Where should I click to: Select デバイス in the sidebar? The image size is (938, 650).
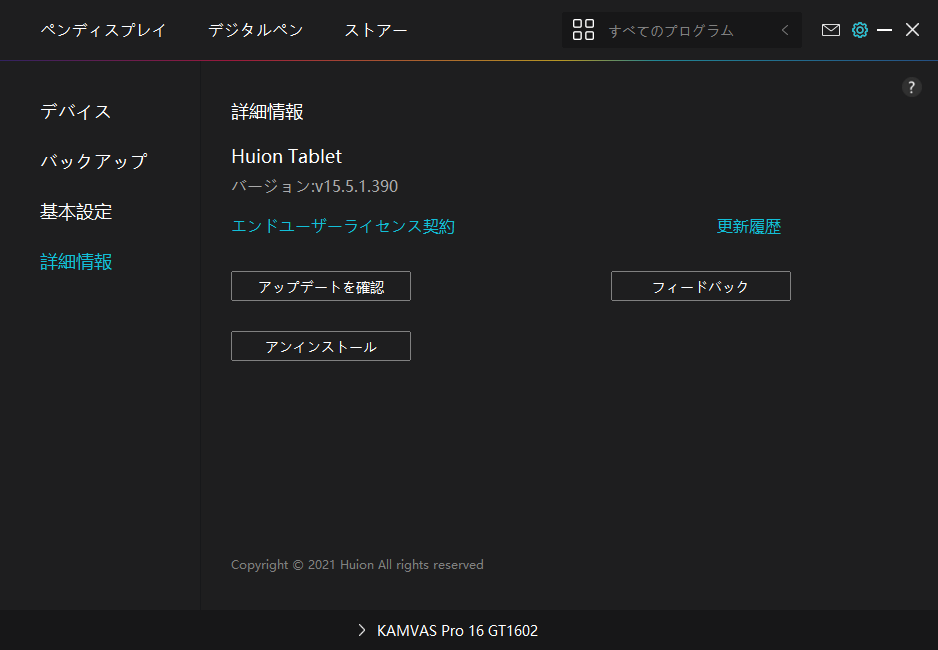75,111
